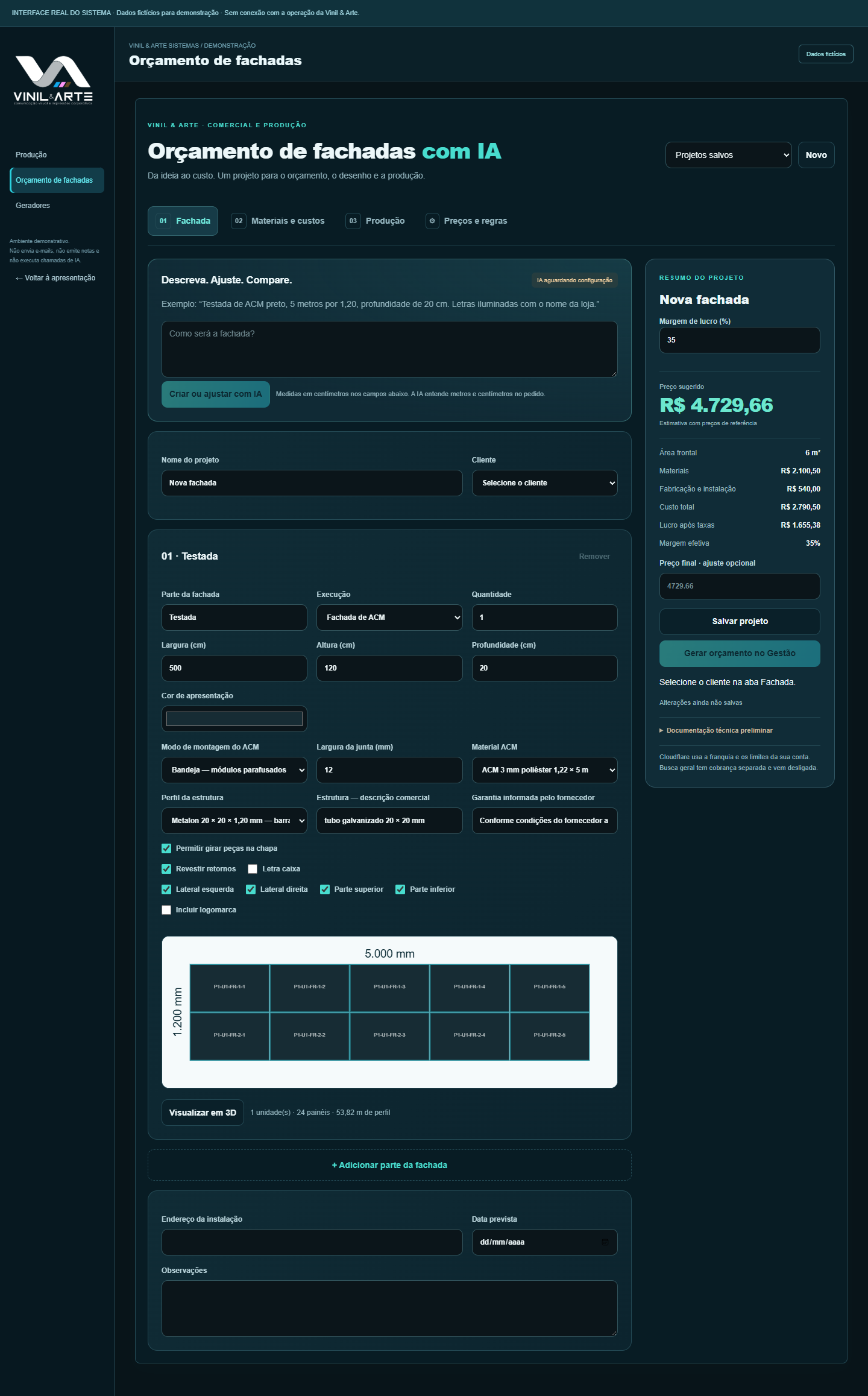Open the Modo de montagem do ACM dropdown
Screen dimensions: 868x1396
click(x=234, y=770)
